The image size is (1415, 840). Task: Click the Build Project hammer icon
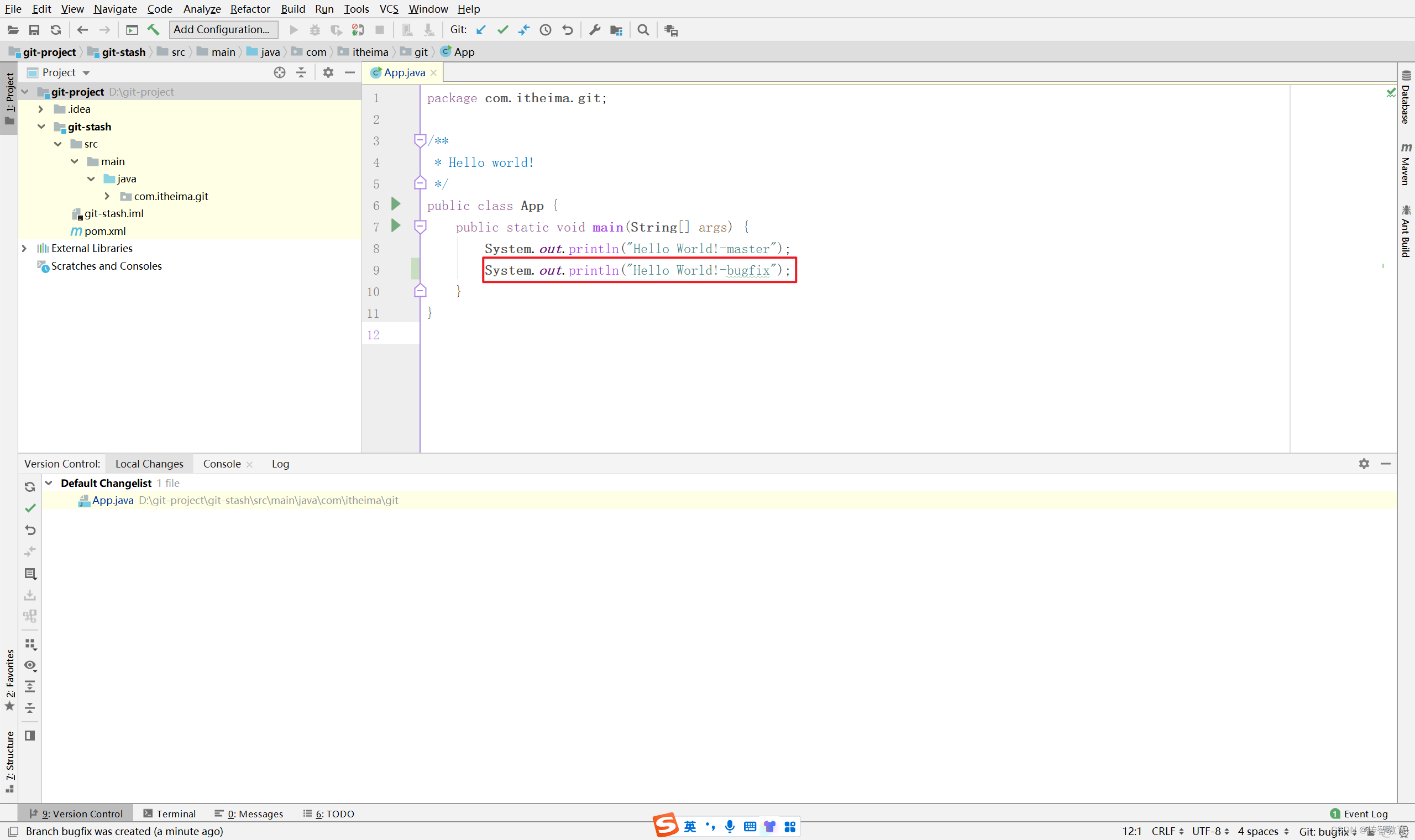pyautogui.click(x=153, y=30)
